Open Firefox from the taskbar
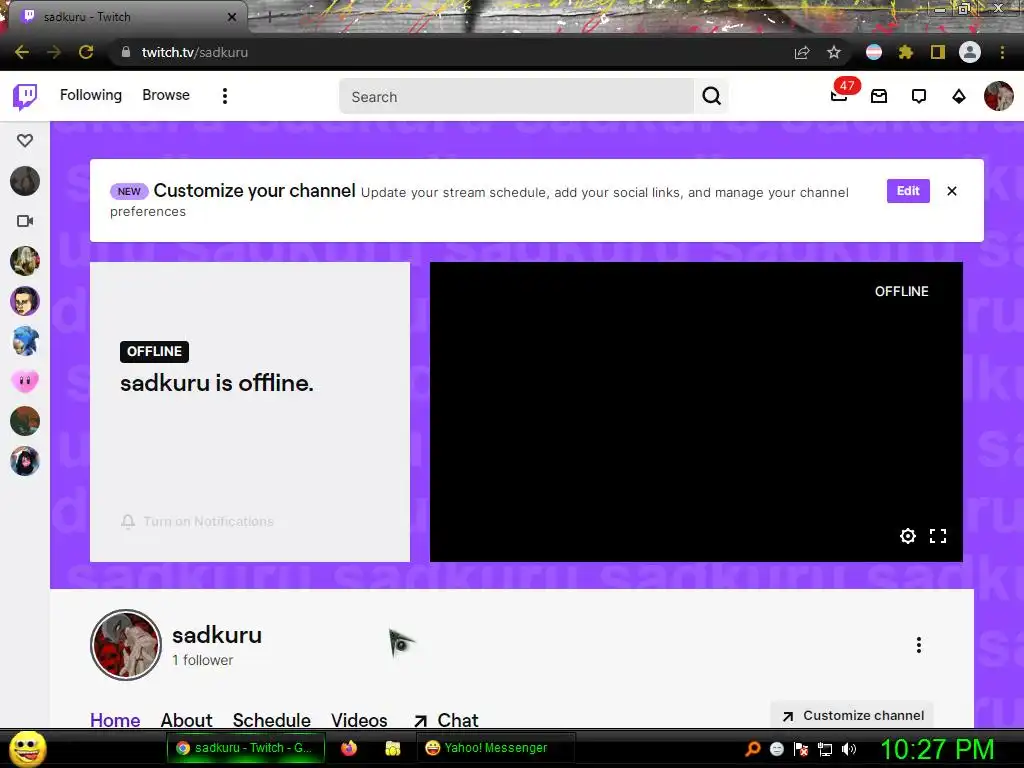This screenshot has height=768, width=1024. (349, 748)
